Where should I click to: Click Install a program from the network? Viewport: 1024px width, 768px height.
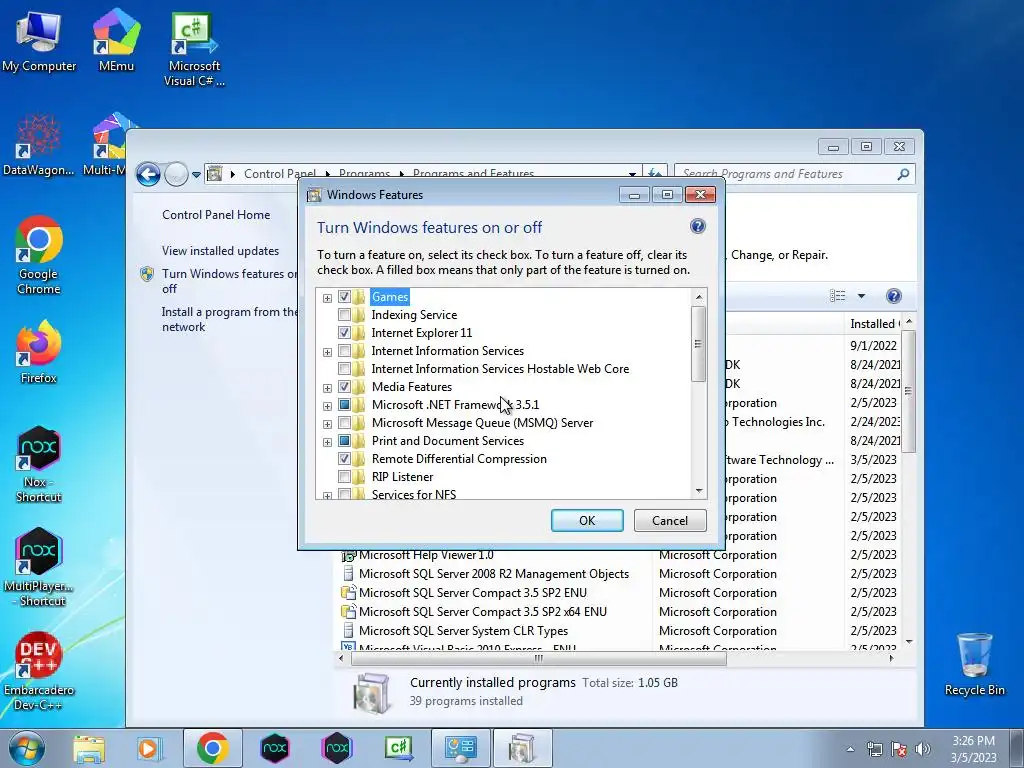click(229, 319)
